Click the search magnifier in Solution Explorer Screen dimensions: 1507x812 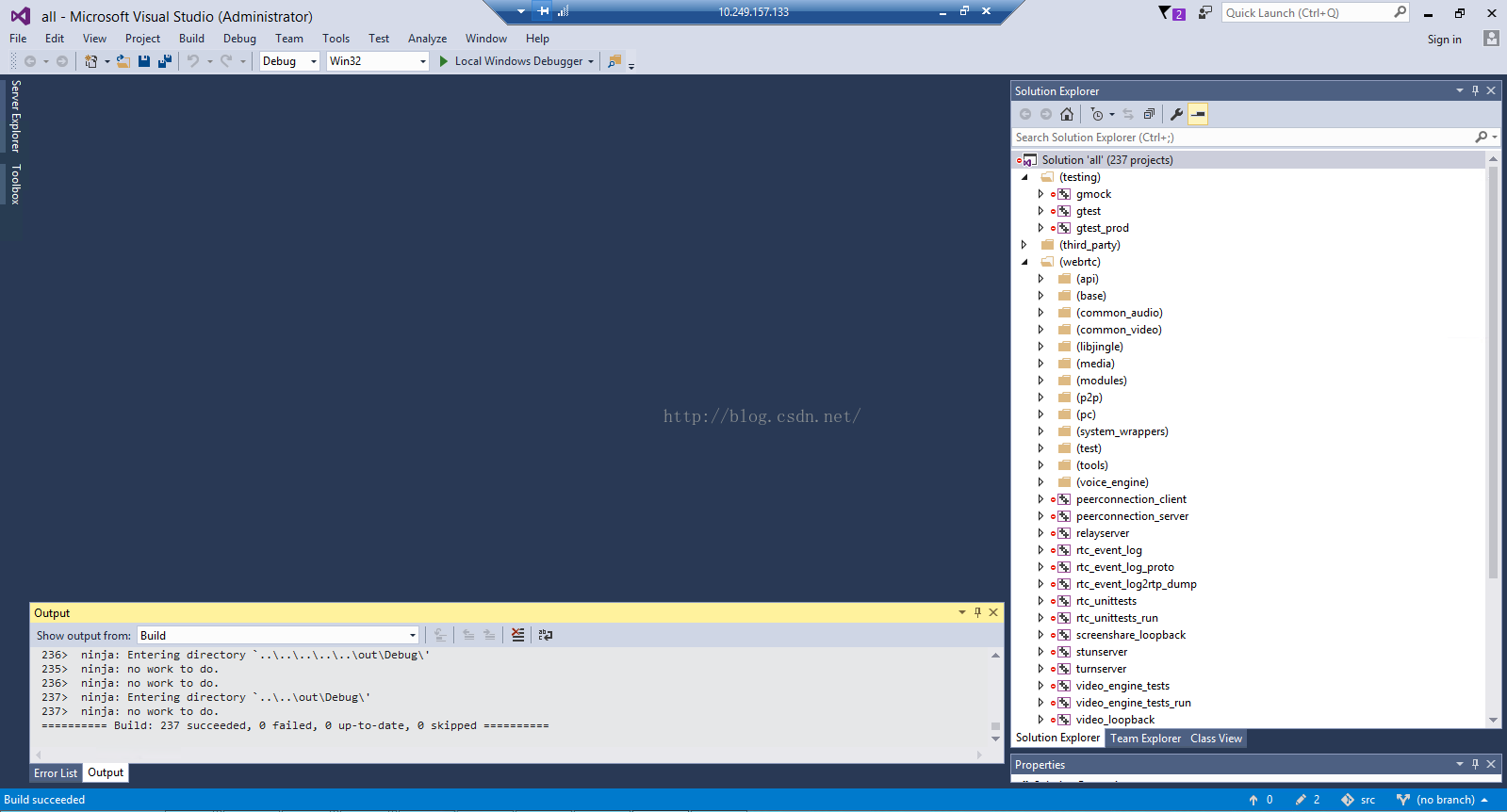pos(1482,138)
